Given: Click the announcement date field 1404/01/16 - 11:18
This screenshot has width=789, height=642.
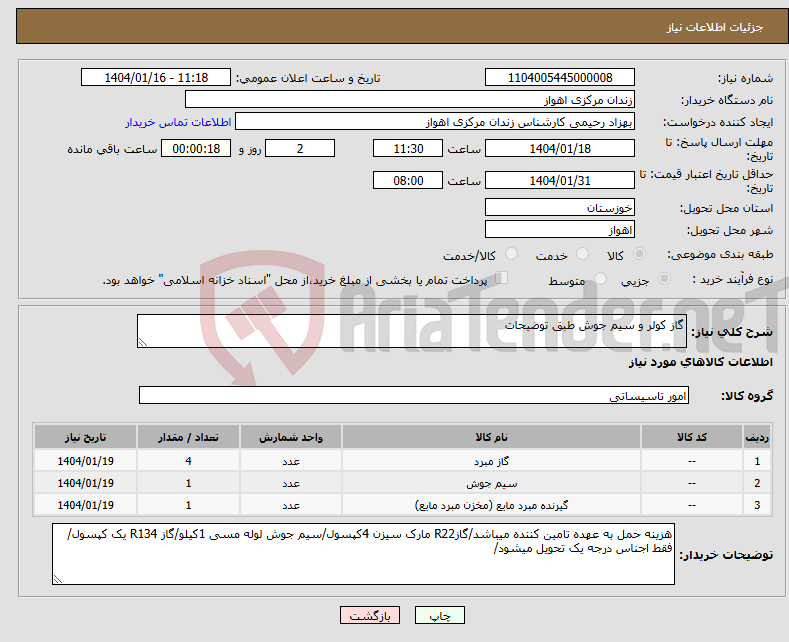Looking at the screenshot, I should 155,77.
